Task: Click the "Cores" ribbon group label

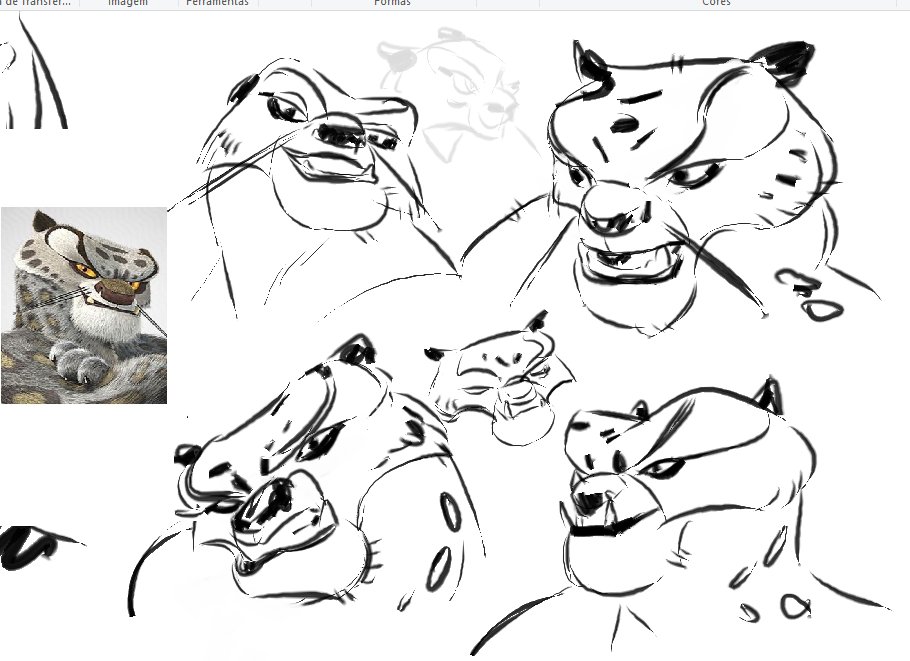Action: [x=716, y=3]
